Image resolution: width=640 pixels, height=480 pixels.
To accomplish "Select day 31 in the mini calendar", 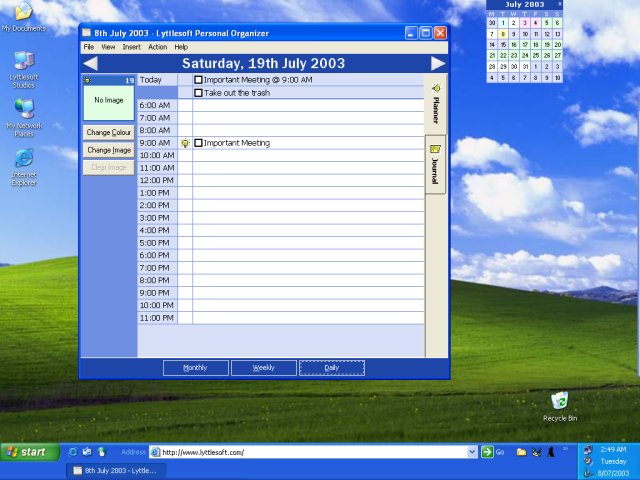I will tap(525, 67).
